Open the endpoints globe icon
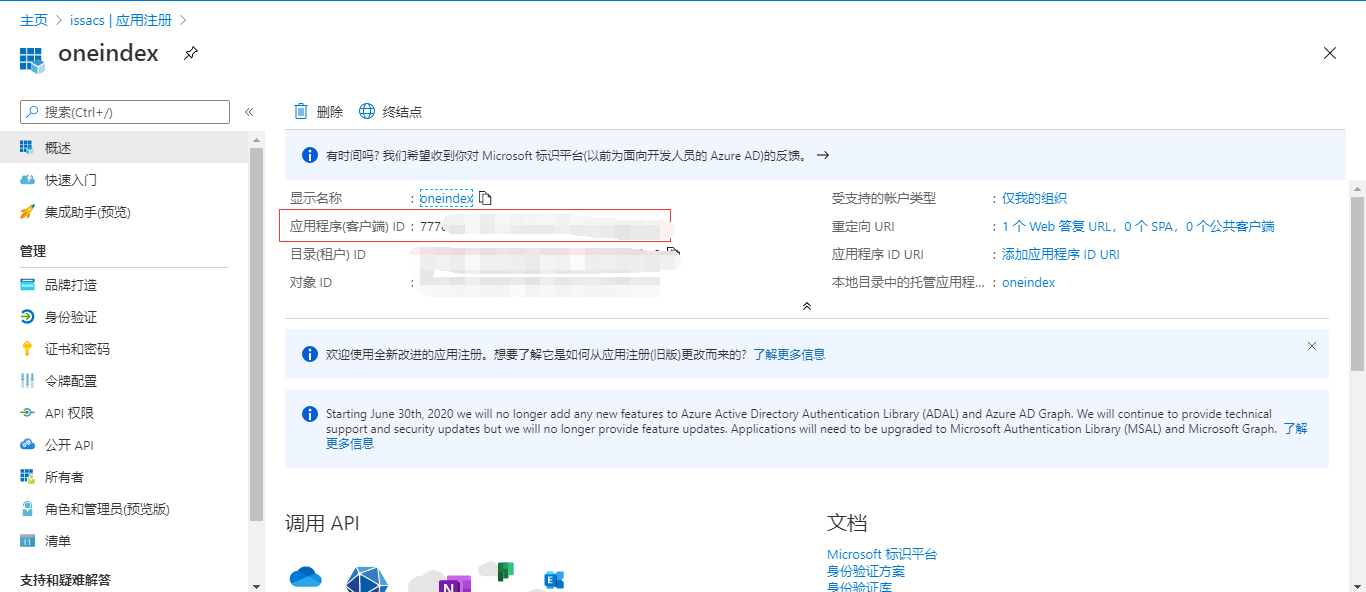Viewport: 1366px width, 592px height. point(367,111)
